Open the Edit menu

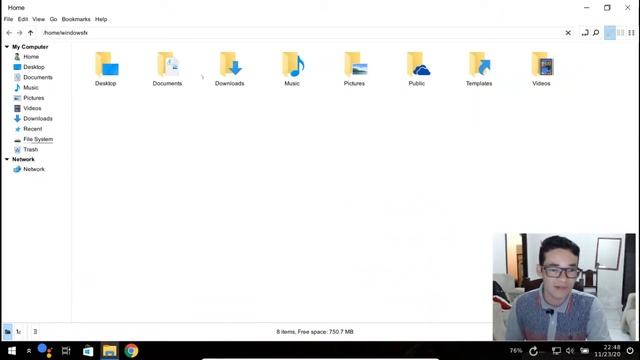click(x=23, y=19)
